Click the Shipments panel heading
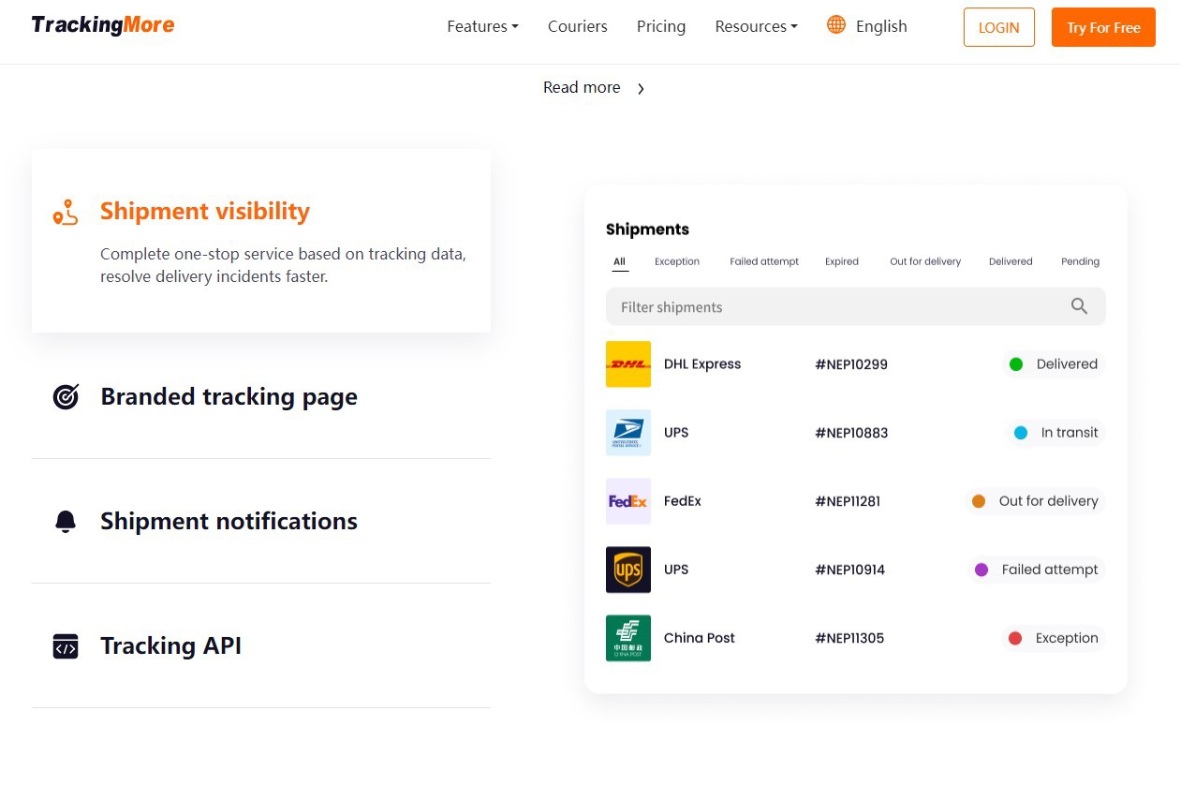Image resolution: width=1181 pixels, height=800 pixels. pos(647,229)
